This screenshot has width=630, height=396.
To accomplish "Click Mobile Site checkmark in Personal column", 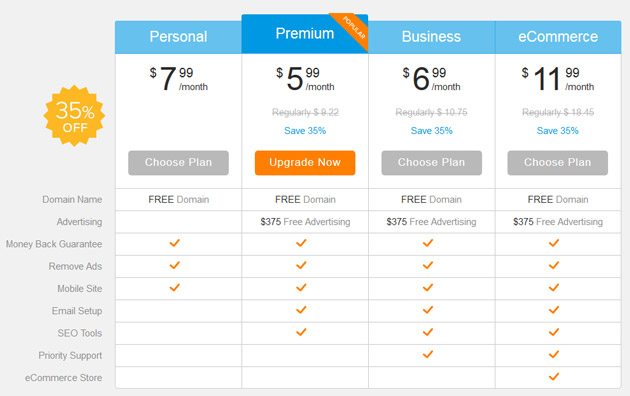I will coord(175,288).
